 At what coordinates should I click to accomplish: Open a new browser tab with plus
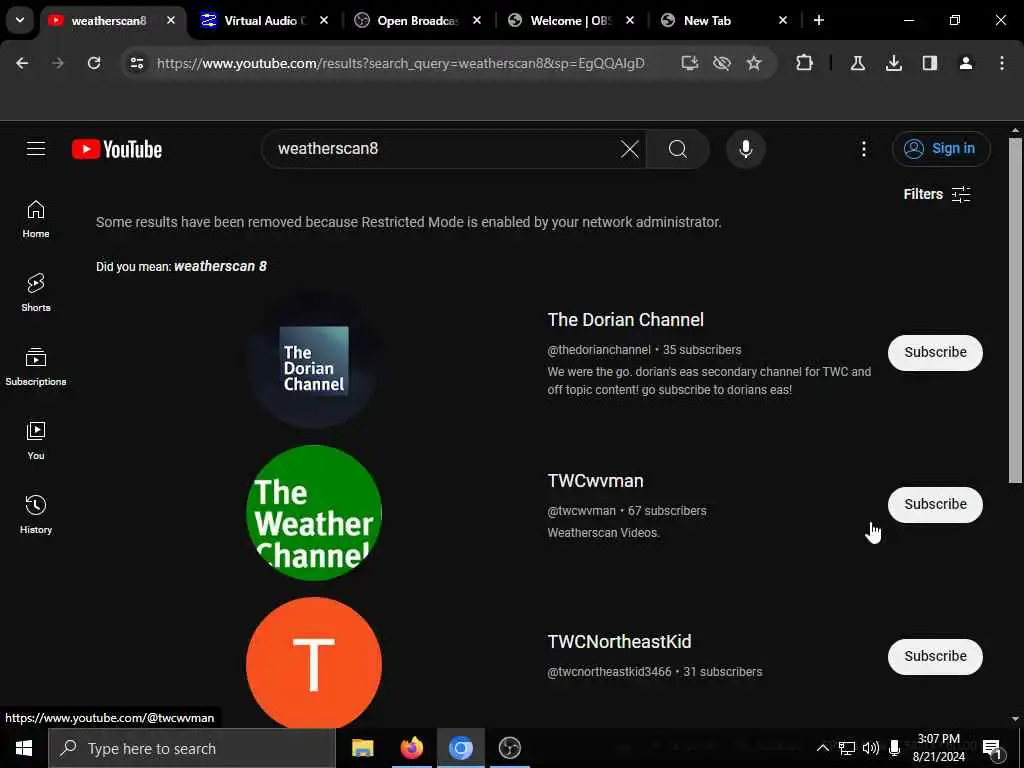click(819, 20)
